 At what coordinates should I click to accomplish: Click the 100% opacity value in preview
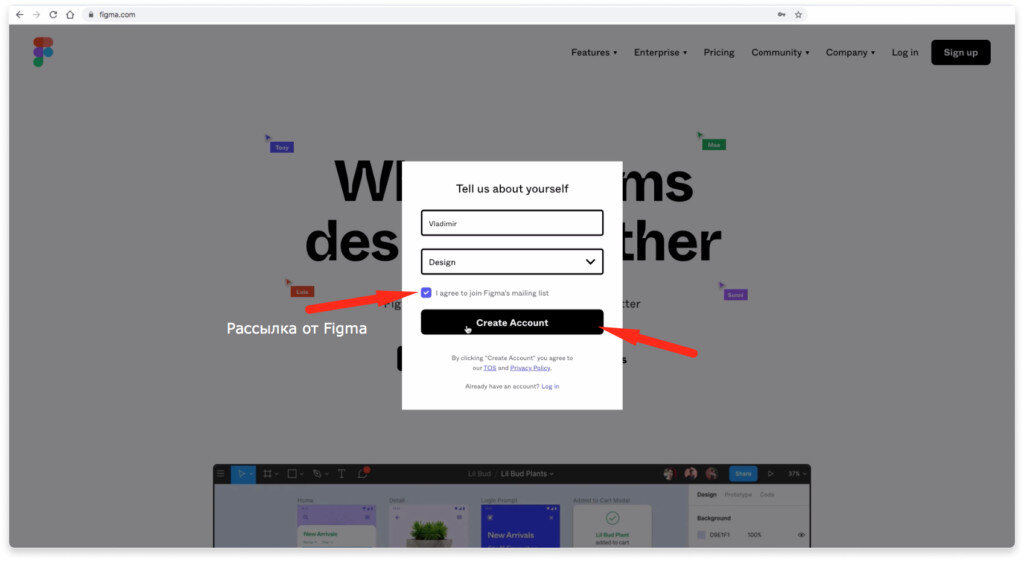click(754, 535)
